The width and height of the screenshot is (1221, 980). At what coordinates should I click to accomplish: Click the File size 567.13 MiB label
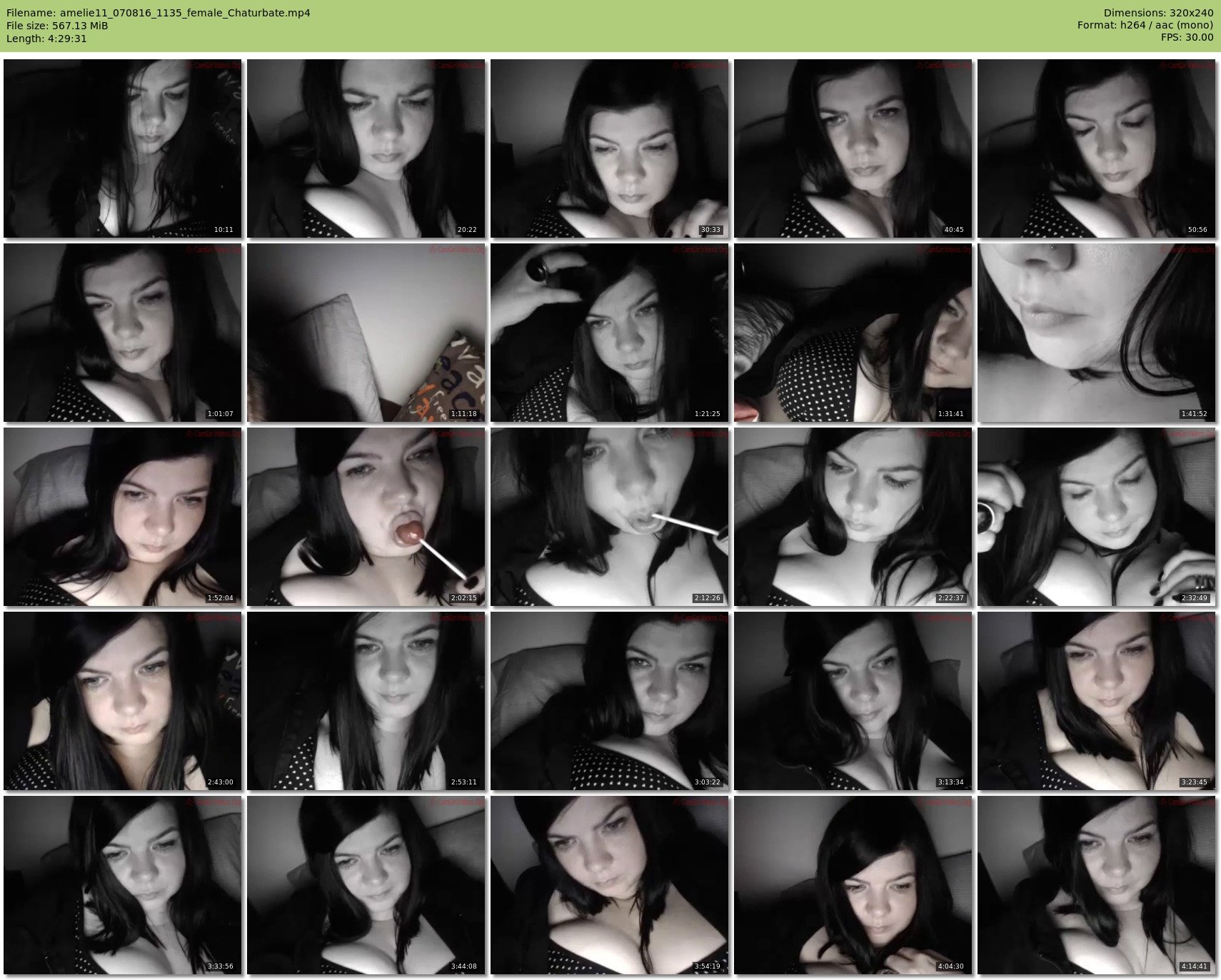point(57,26)
